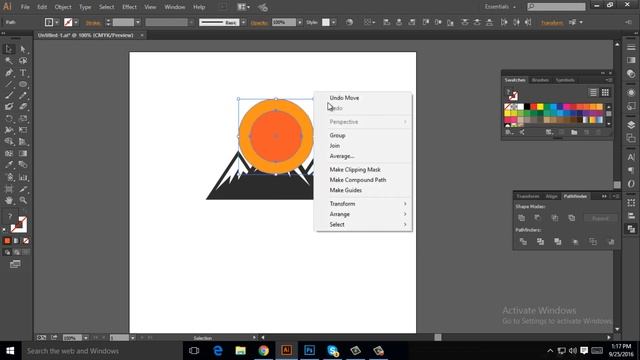640x360 pixels.
Task: Open the Style dropdown
Action: pyautogui.click(x=333, y=22)
